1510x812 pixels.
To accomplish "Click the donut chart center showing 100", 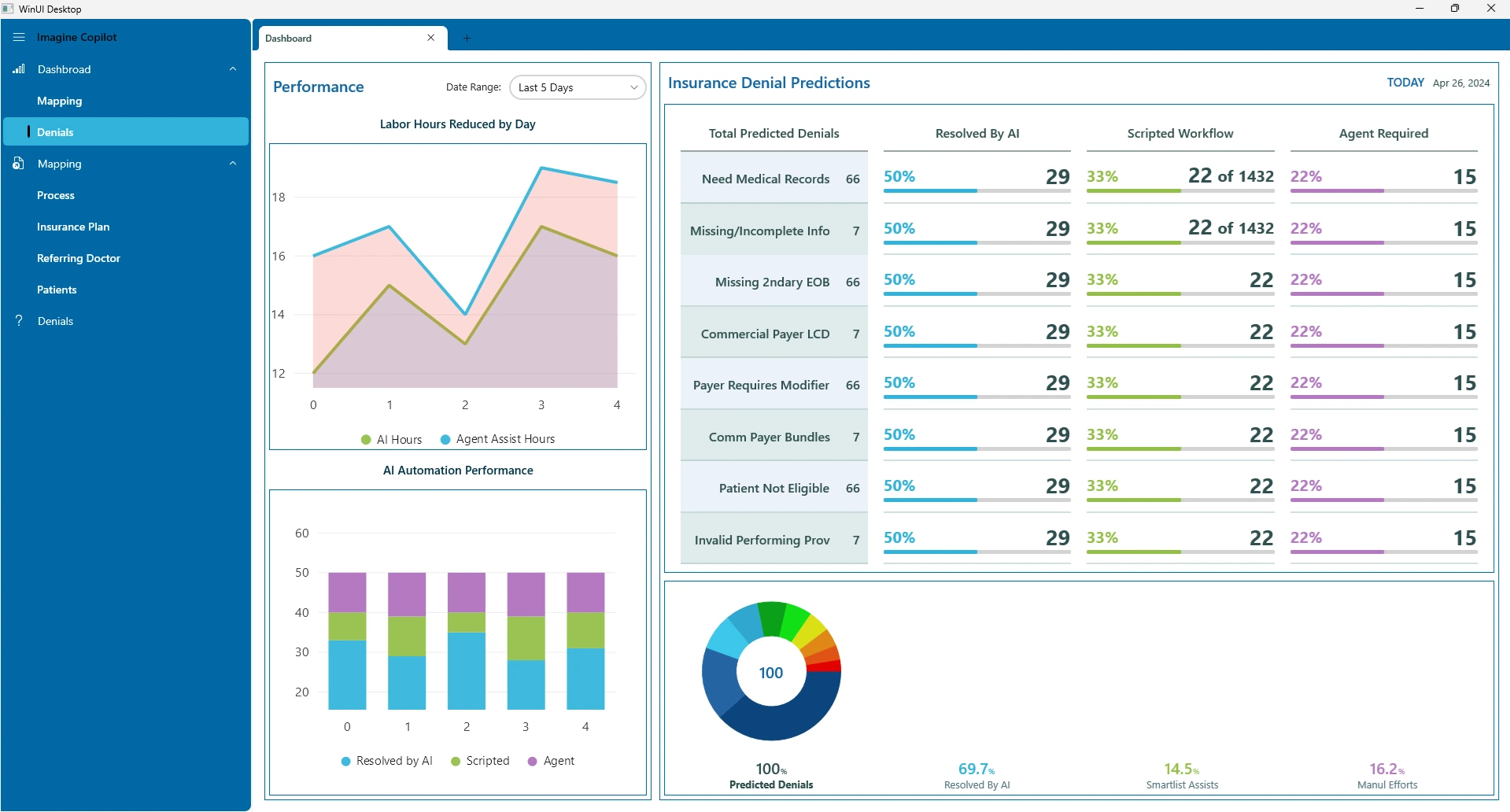I will click(771, 673).
